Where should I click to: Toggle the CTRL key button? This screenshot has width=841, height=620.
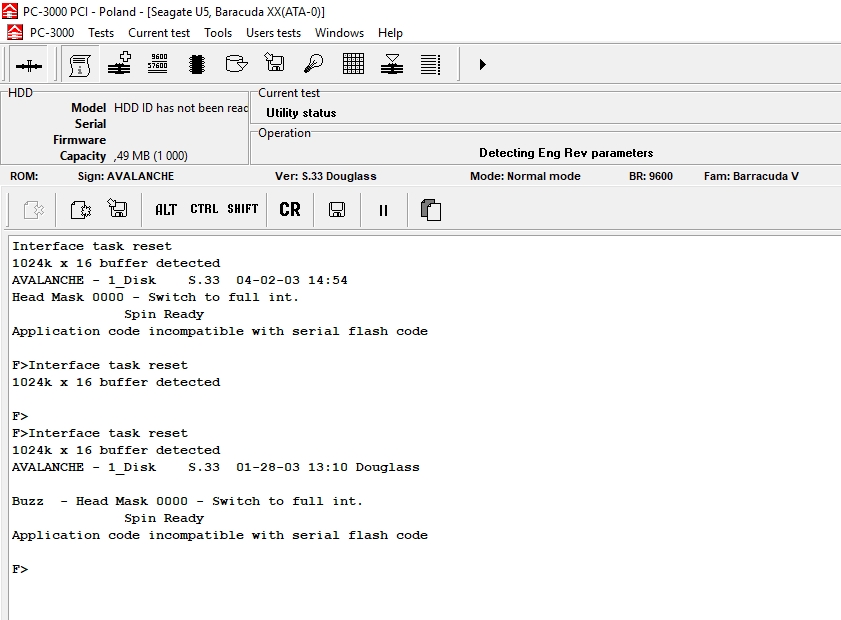204,209
